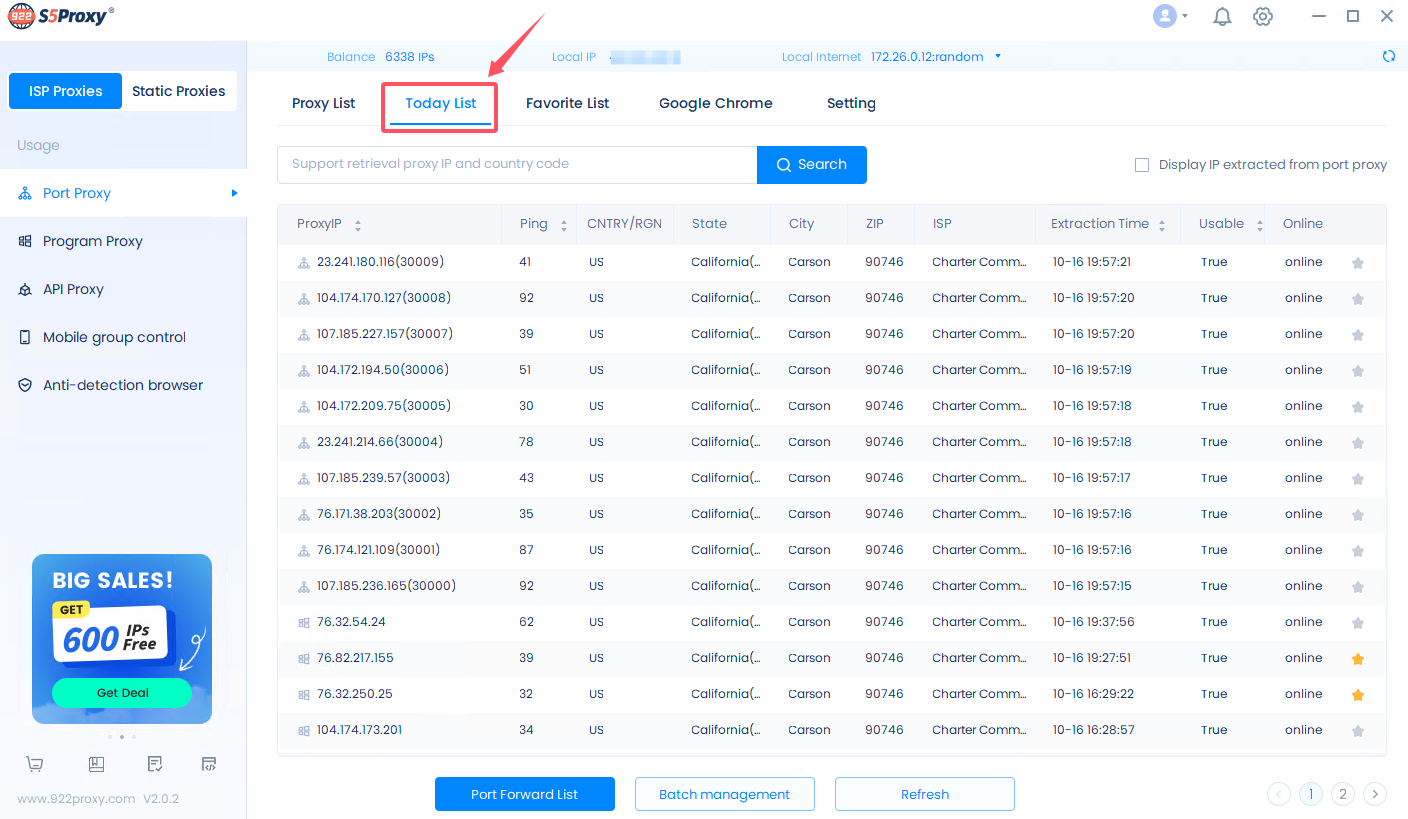Viewport: 1408px width, 819px height.
Task: Sort table by Ping column
Action: click(x=564, y=225)
